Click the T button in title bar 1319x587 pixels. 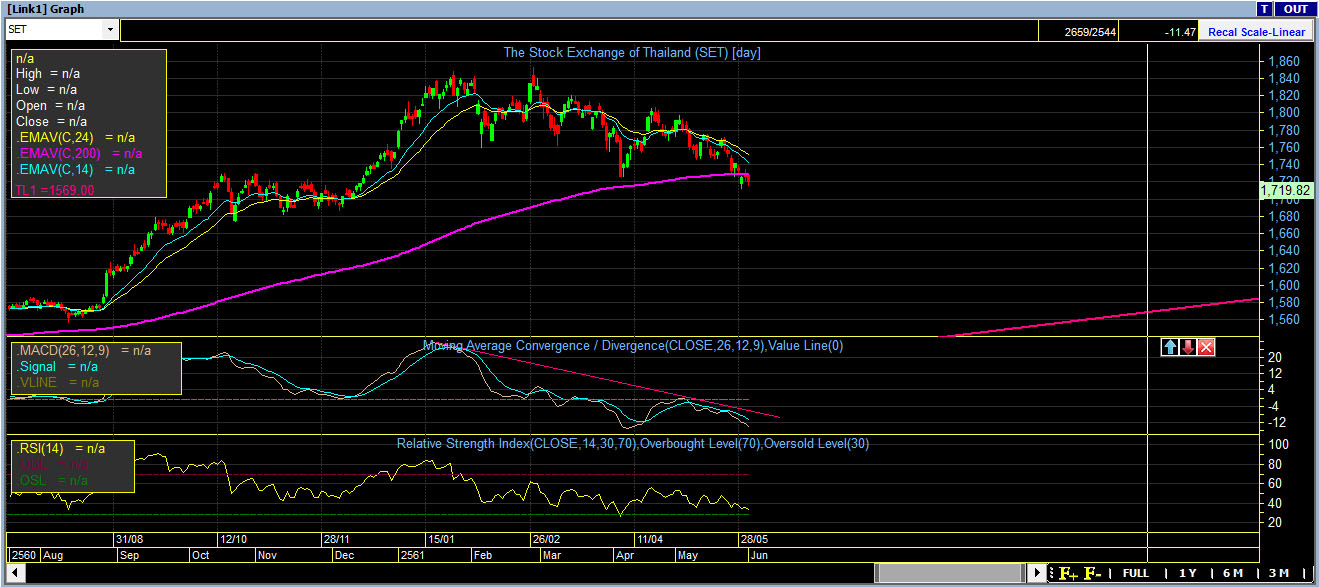click(1266, 9)
